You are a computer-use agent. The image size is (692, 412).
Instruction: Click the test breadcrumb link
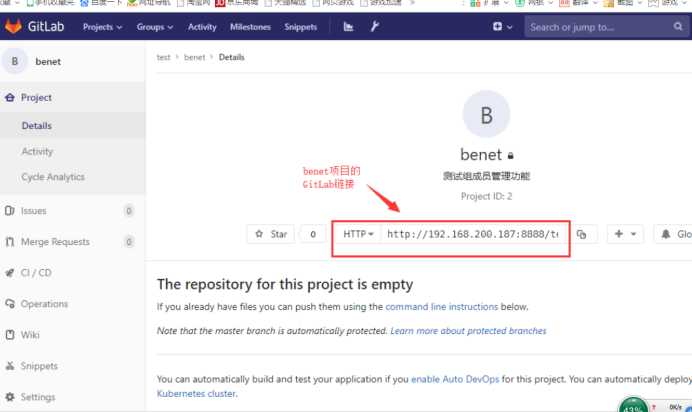tap(163, 57)
